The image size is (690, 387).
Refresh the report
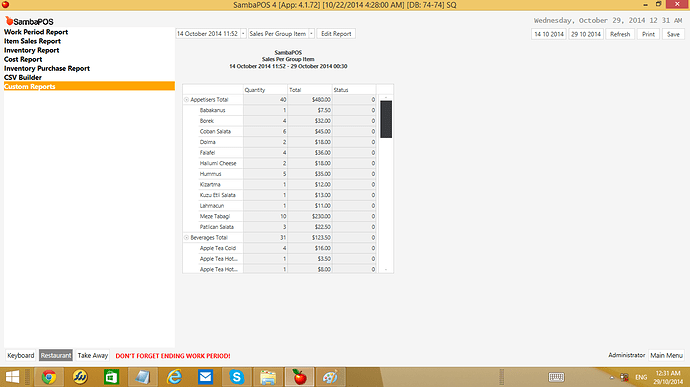click(620, 34)
